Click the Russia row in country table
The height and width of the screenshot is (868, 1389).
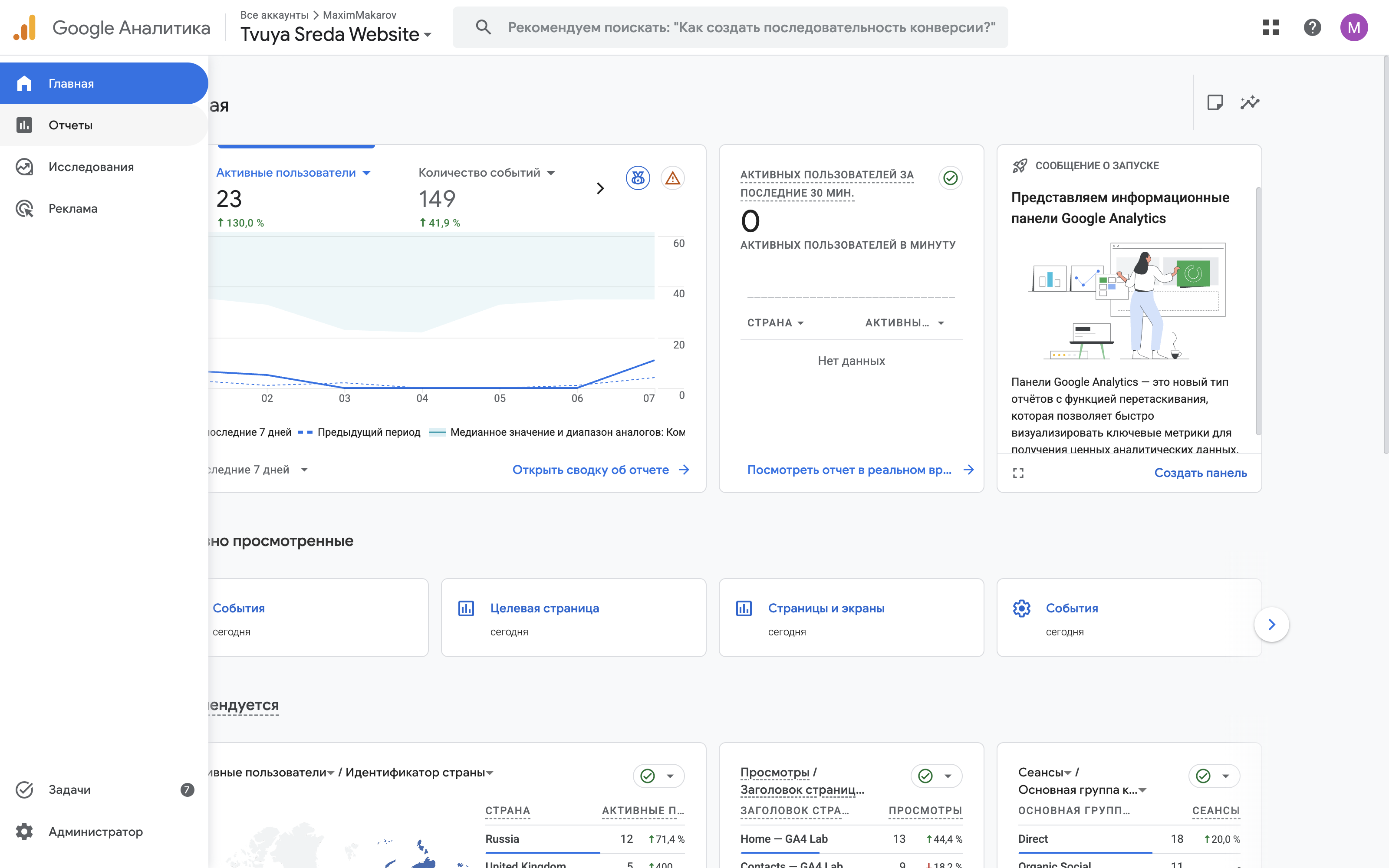(585, 839)
